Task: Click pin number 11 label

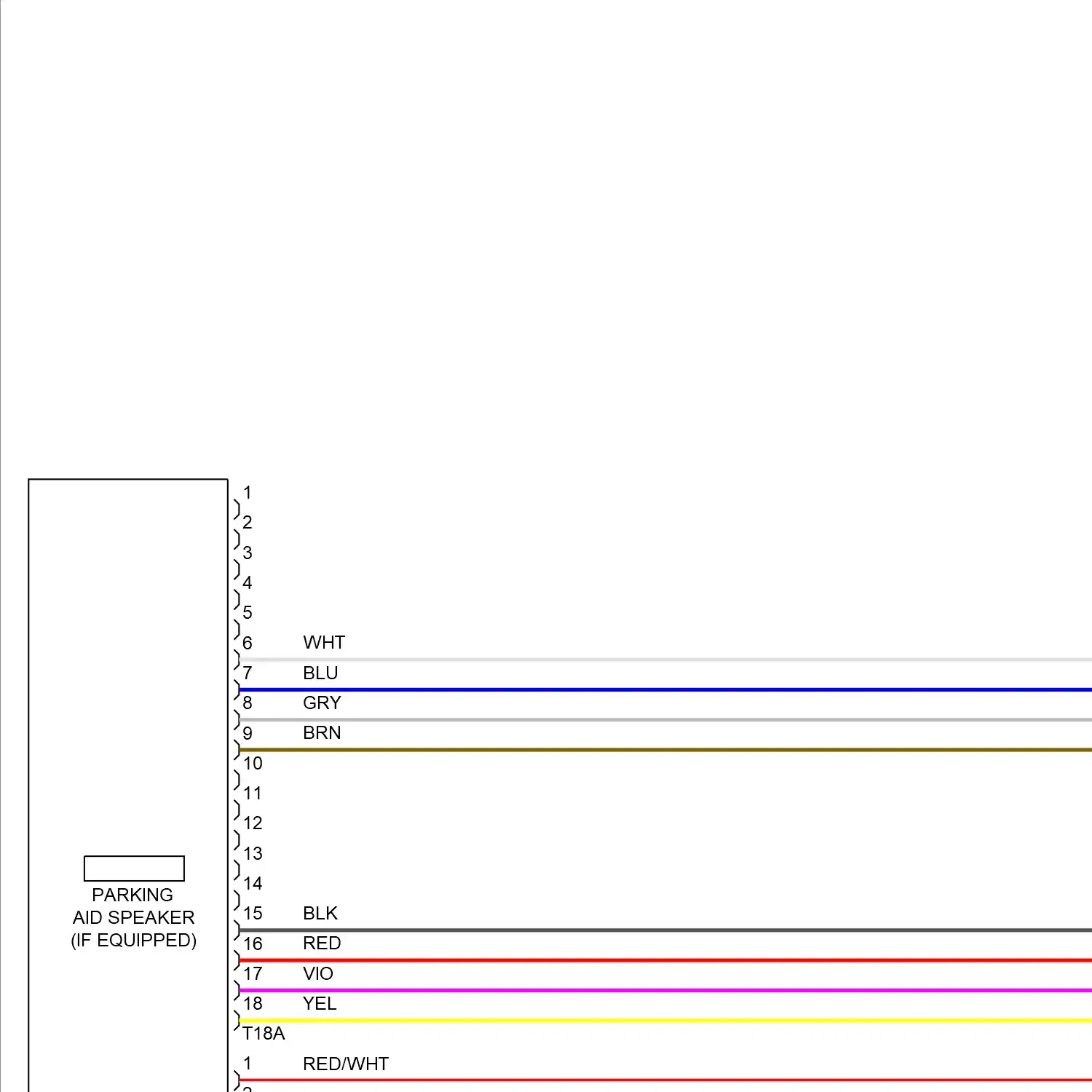Action: coord(253,793)
